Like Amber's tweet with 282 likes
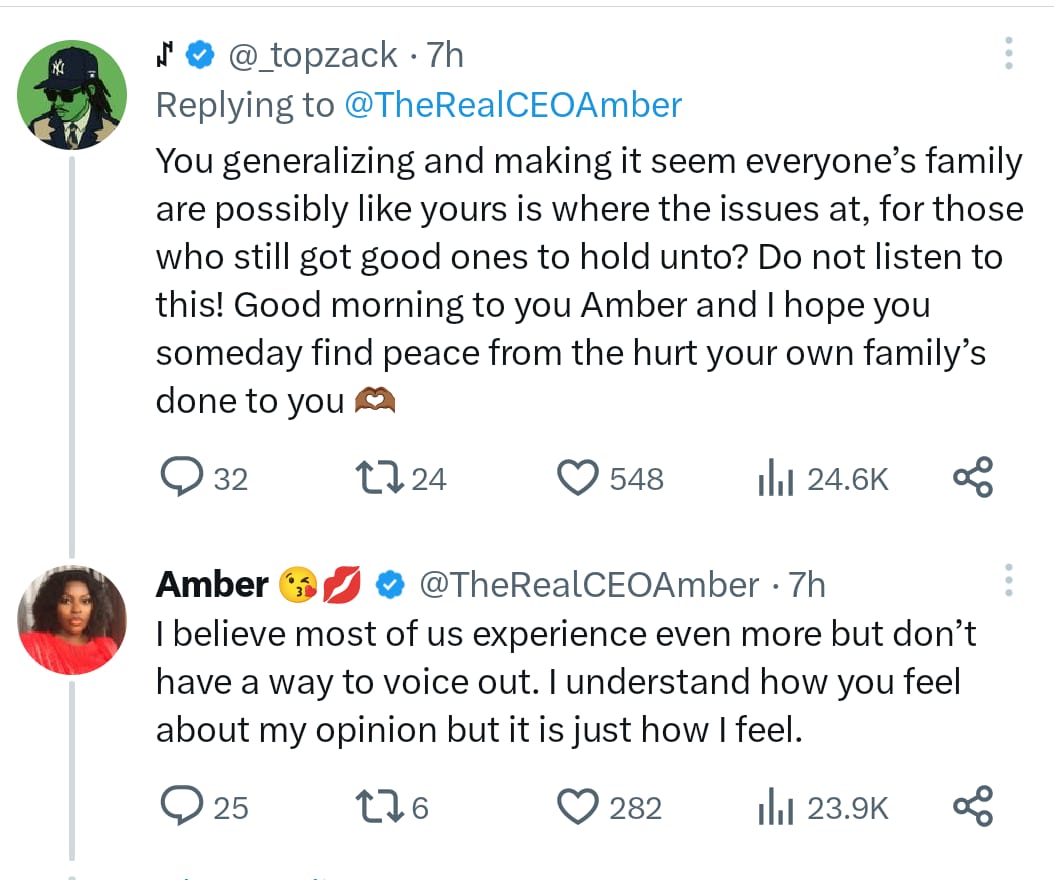Viewport: 1054px width, 880px height. coord(577,806)
